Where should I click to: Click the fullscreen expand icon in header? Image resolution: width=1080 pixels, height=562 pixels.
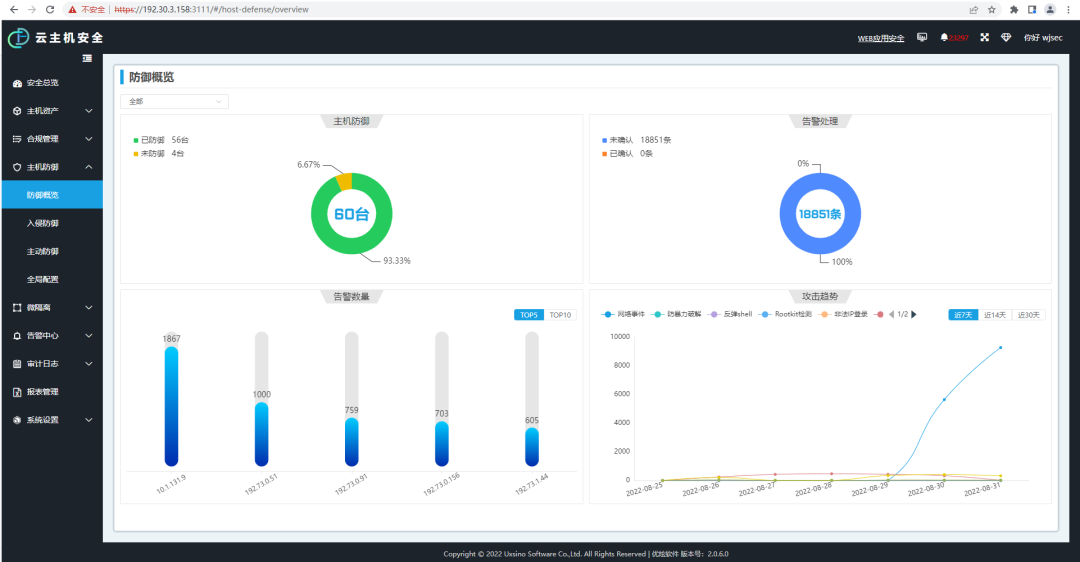tap(984, 37)
